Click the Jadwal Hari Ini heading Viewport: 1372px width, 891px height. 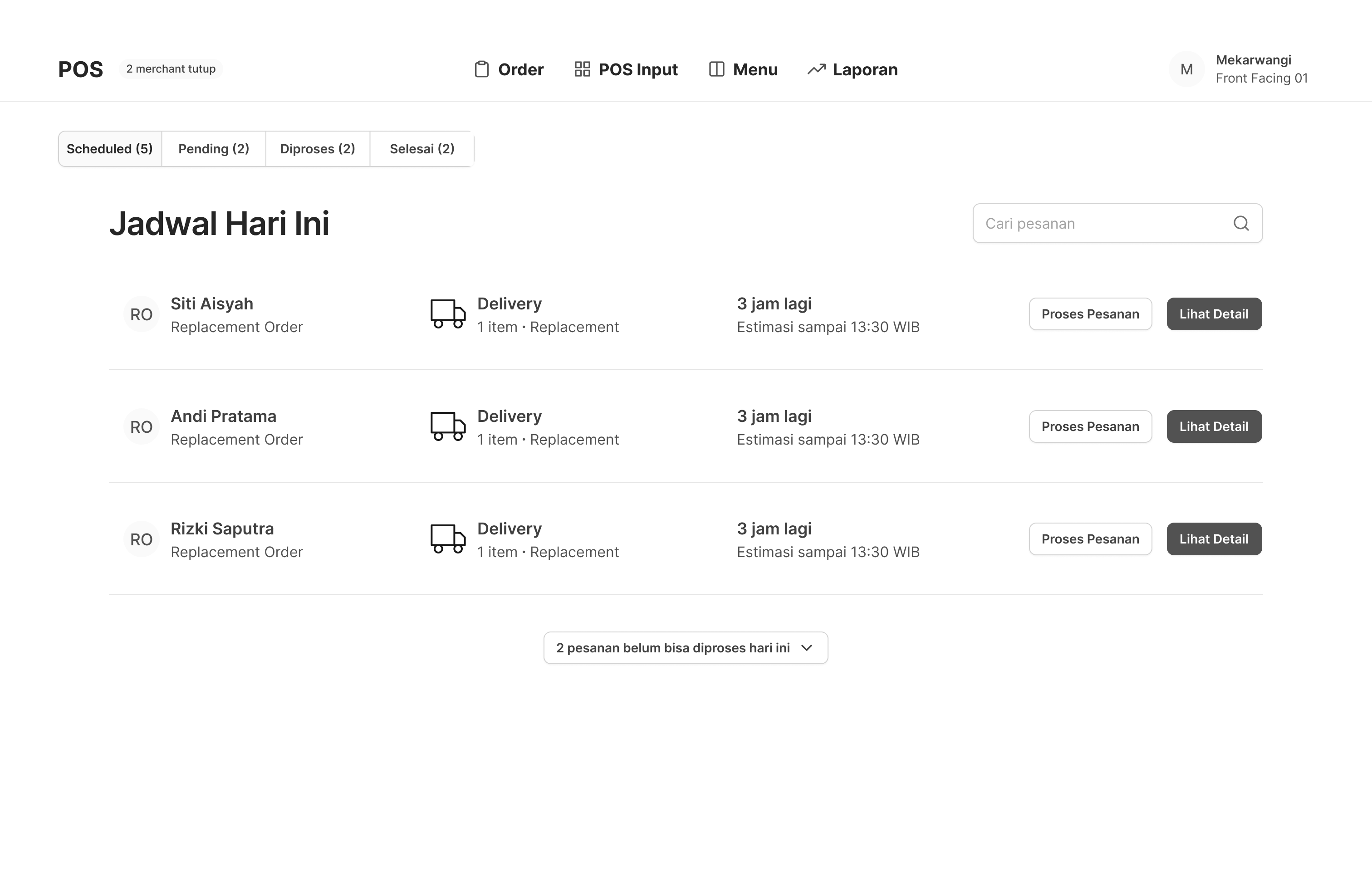[219, 223]
